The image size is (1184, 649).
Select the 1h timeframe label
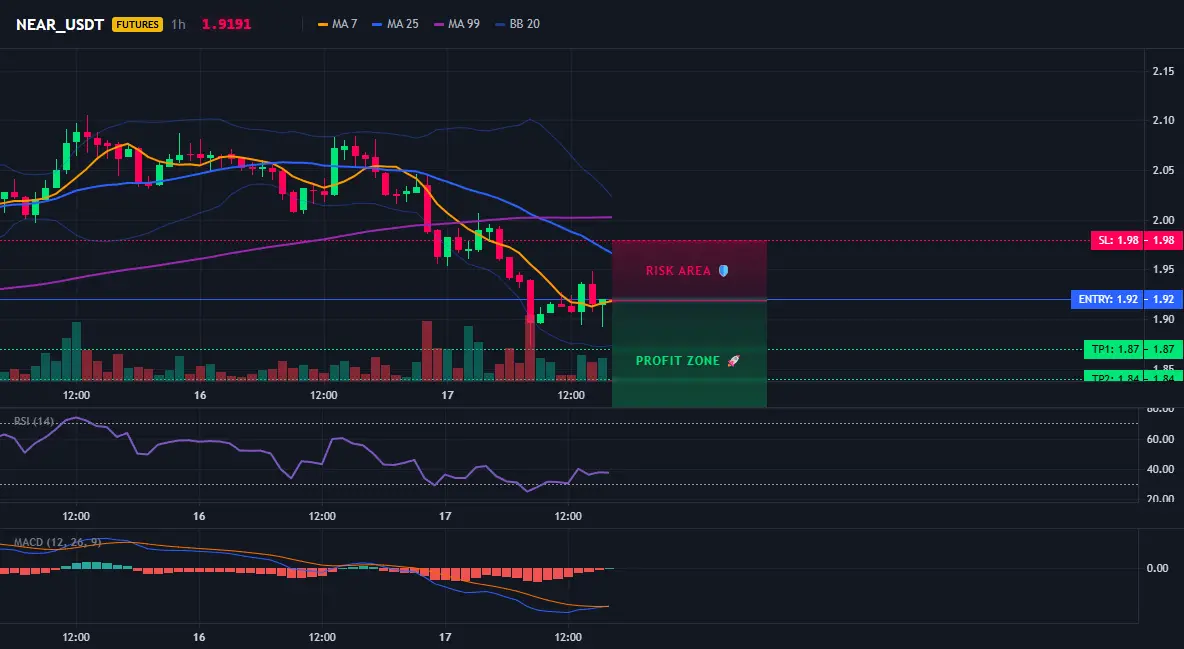[x=178, y=24]
